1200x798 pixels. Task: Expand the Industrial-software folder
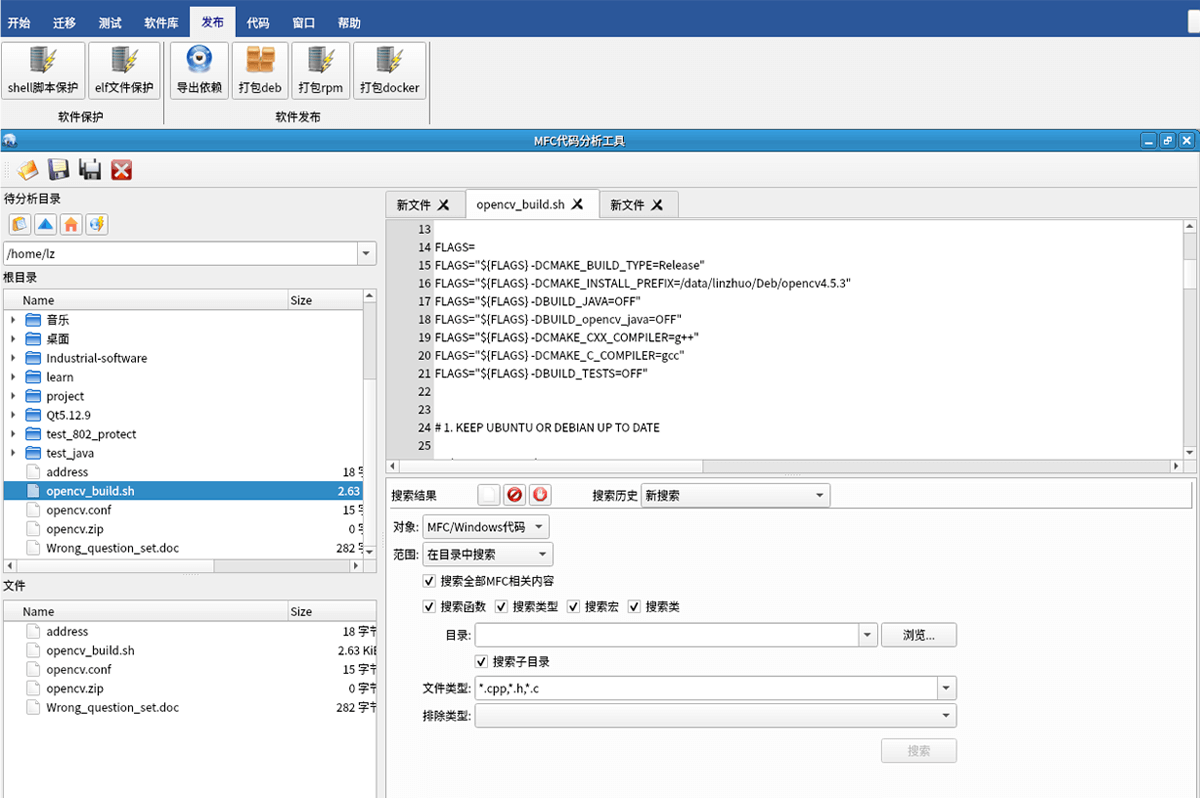13,358
